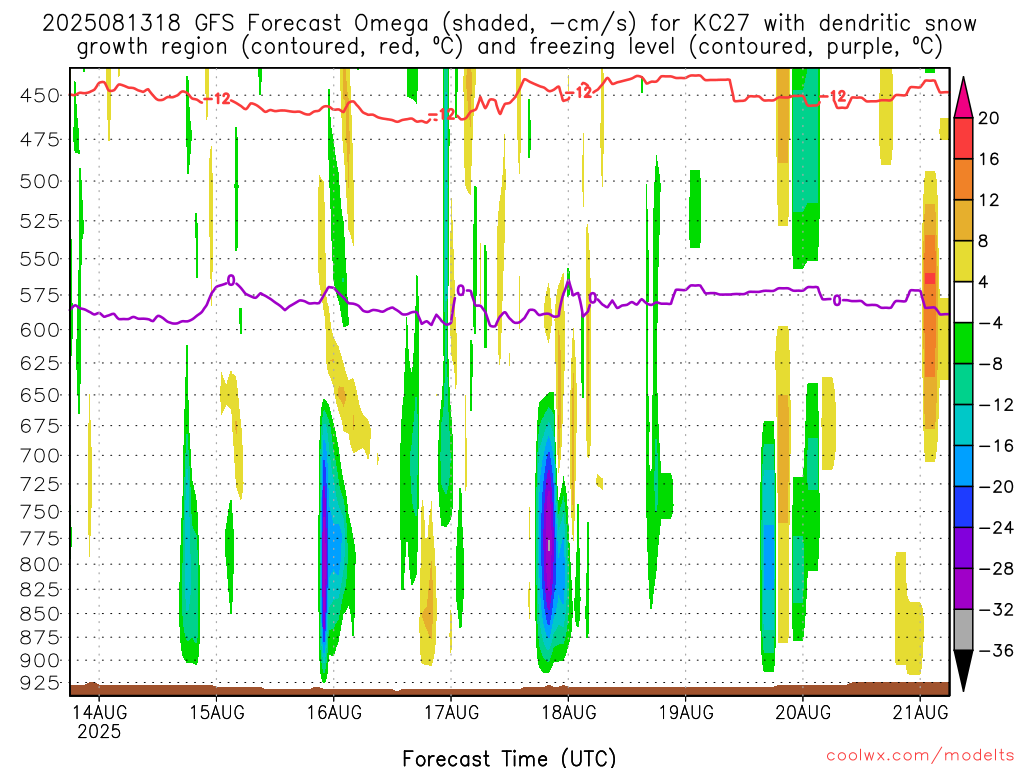Select the gray segment between -32 and -36
The image size is (1024, 768).
pyautogui.click(x=963, y=630)
